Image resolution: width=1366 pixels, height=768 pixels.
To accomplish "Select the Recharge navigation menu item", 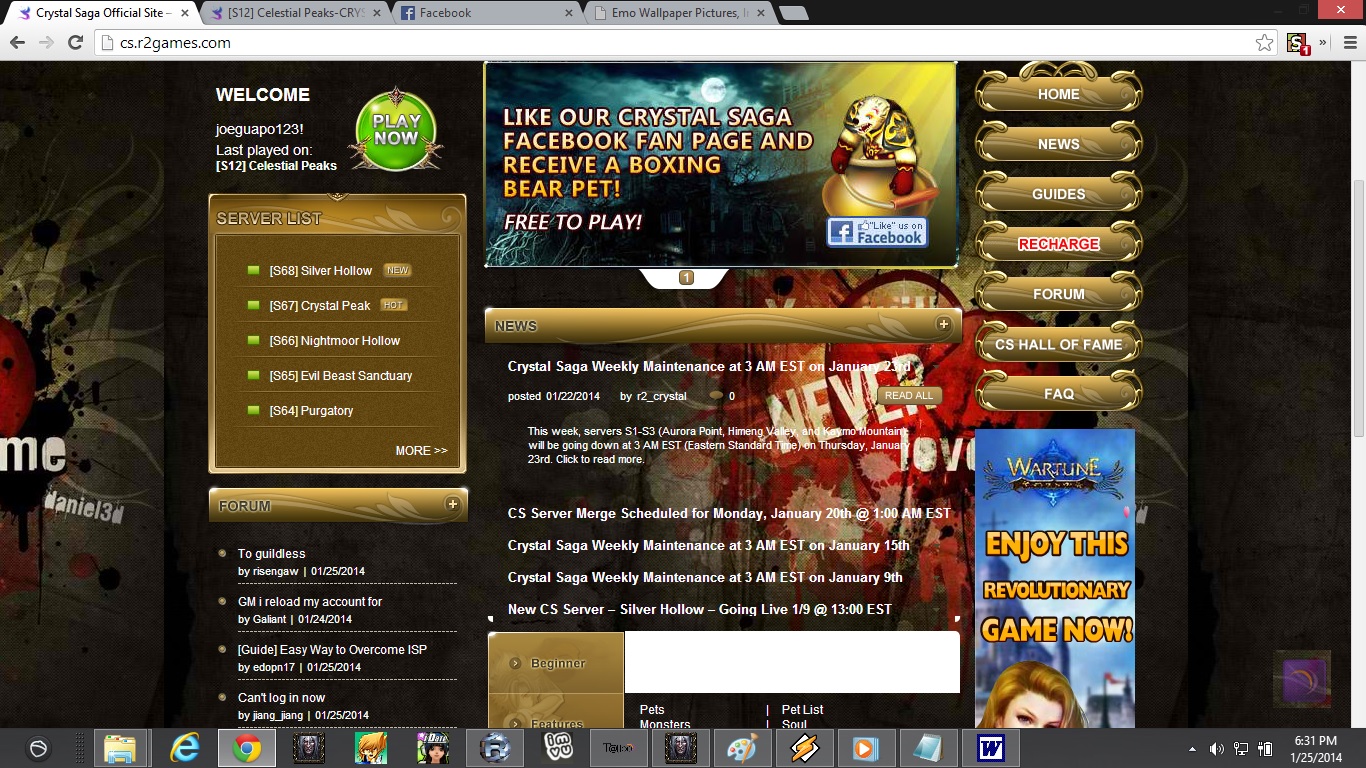I will [1058, 244].
